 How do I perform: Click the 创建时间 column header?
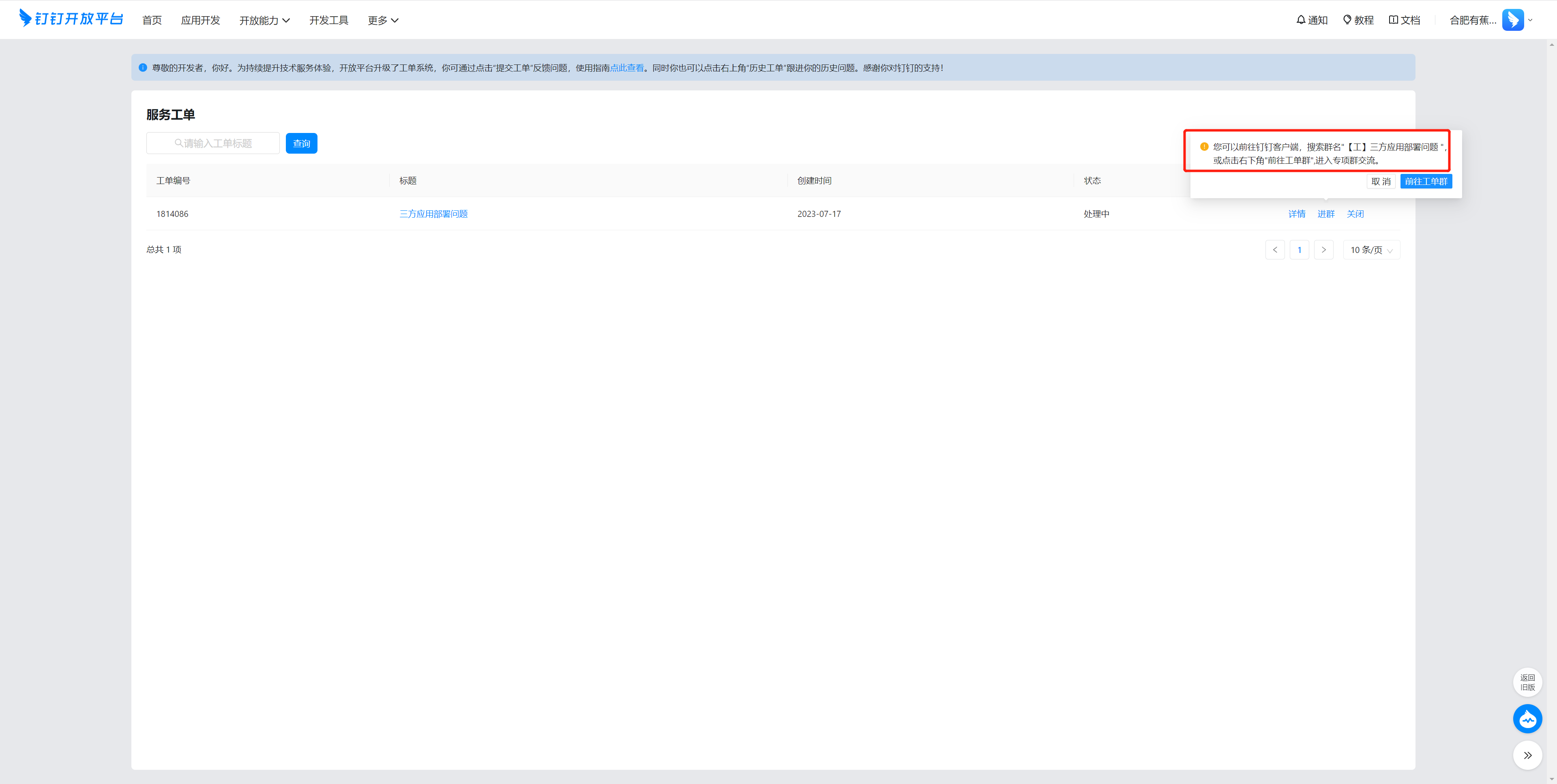pyautogui.click(x=814, y=181)
